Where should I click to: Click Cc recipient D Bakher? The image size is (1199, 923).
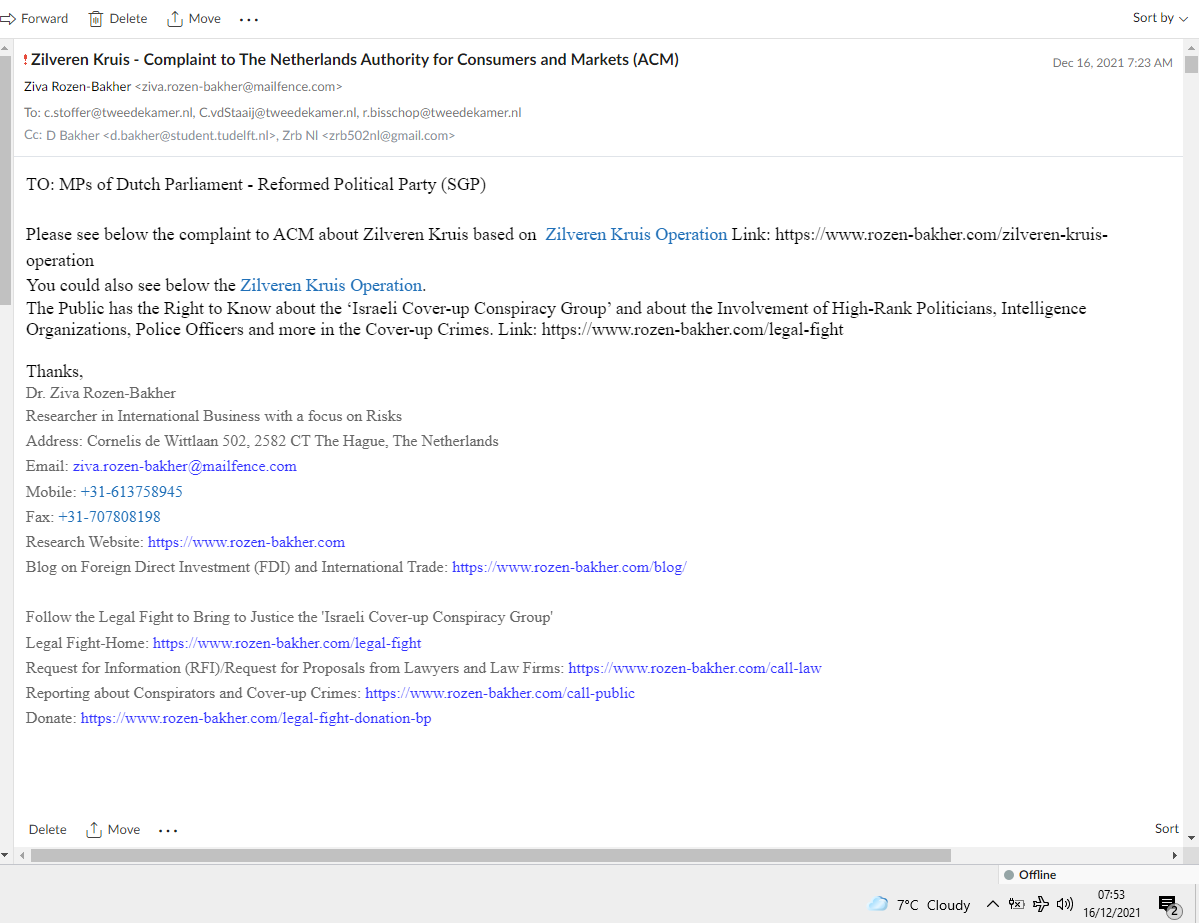tap(161, 135)
